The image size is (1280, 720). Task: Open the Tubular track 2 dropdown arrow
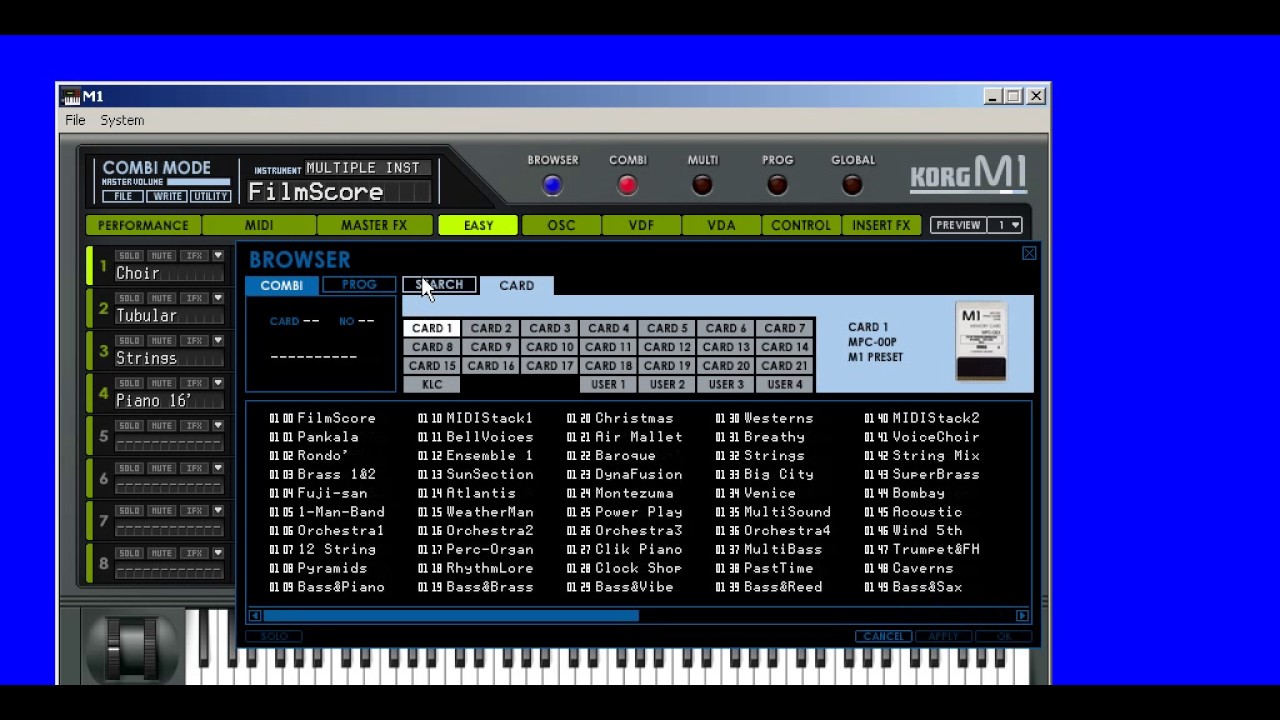tap(218, 298)
